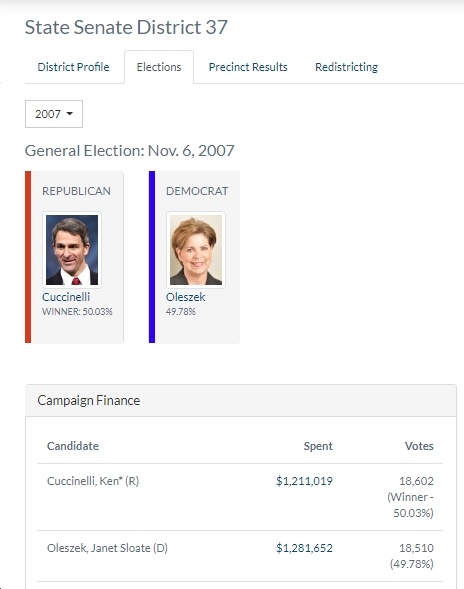Click Oleszek's candidate photo
464x589 pixels.
(196, 250)
